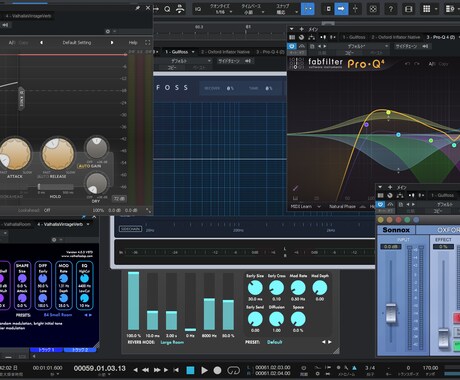
Task: Jump to previous marker in transport
Action: (136, 370)
